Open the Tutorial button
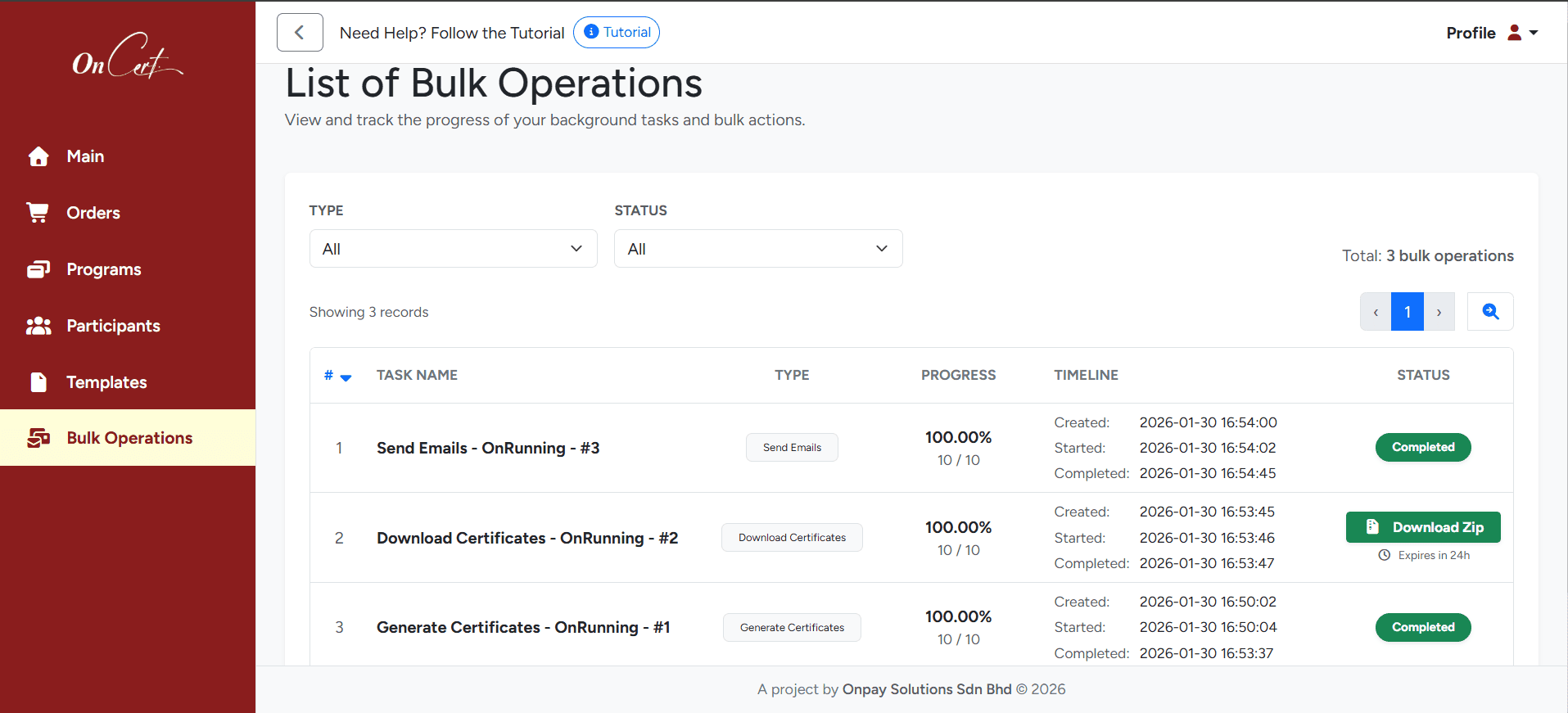The height and width of the screenshot is (713, 1568). click(x=617, y=32)
